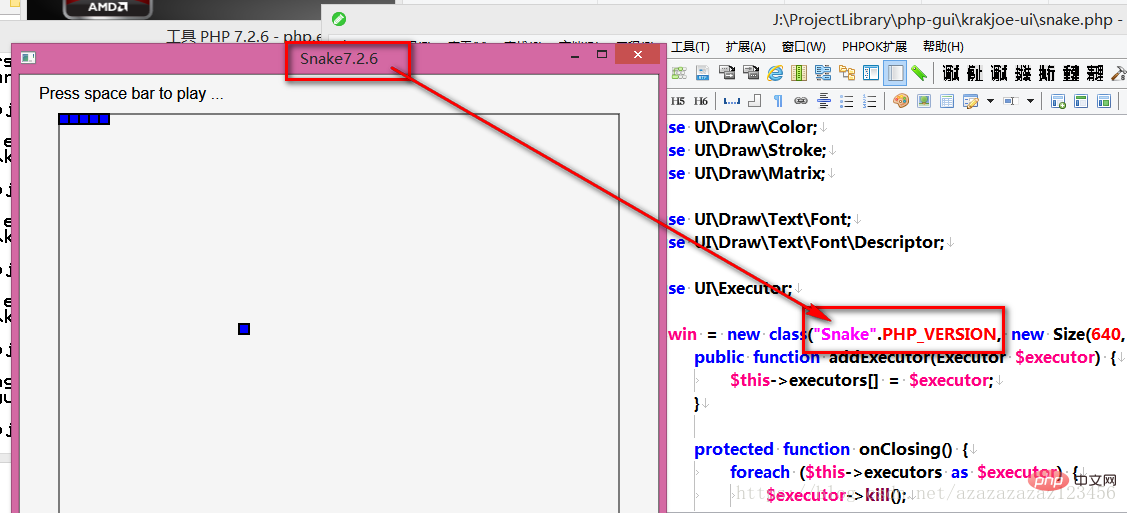
Task: Open Internet Explorer browser preview icon
Action: (775, 73)
